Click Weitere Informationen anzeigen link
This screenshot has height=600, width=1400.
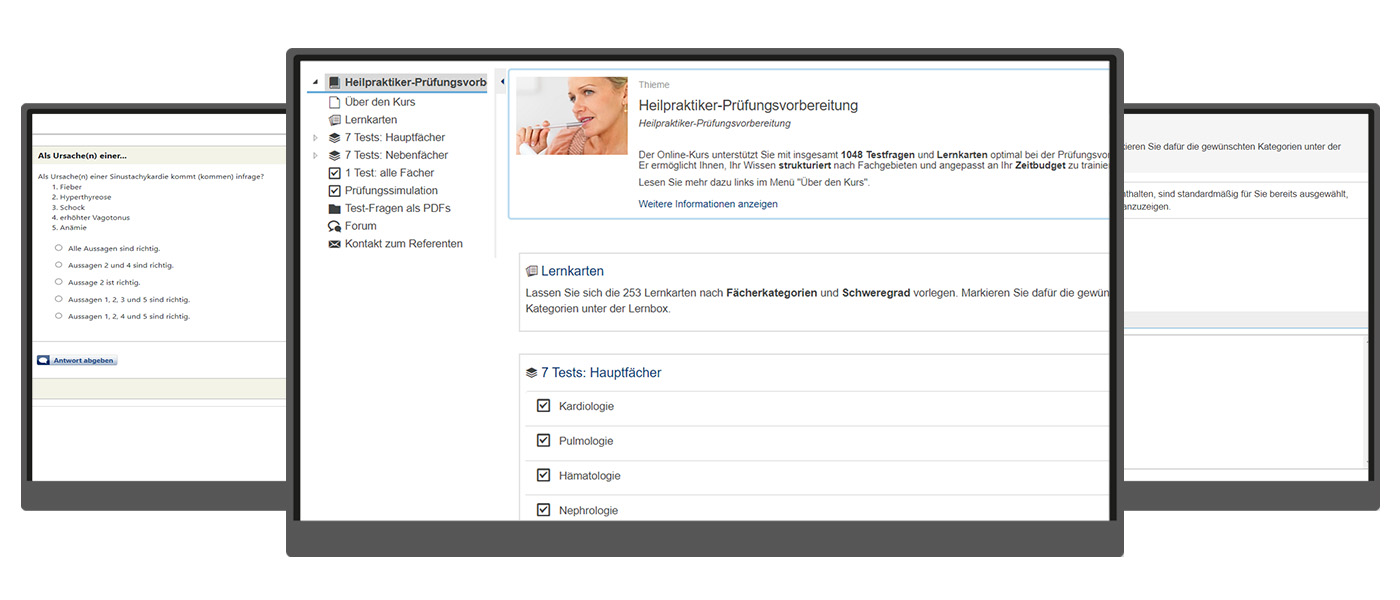tap(708, 204)
